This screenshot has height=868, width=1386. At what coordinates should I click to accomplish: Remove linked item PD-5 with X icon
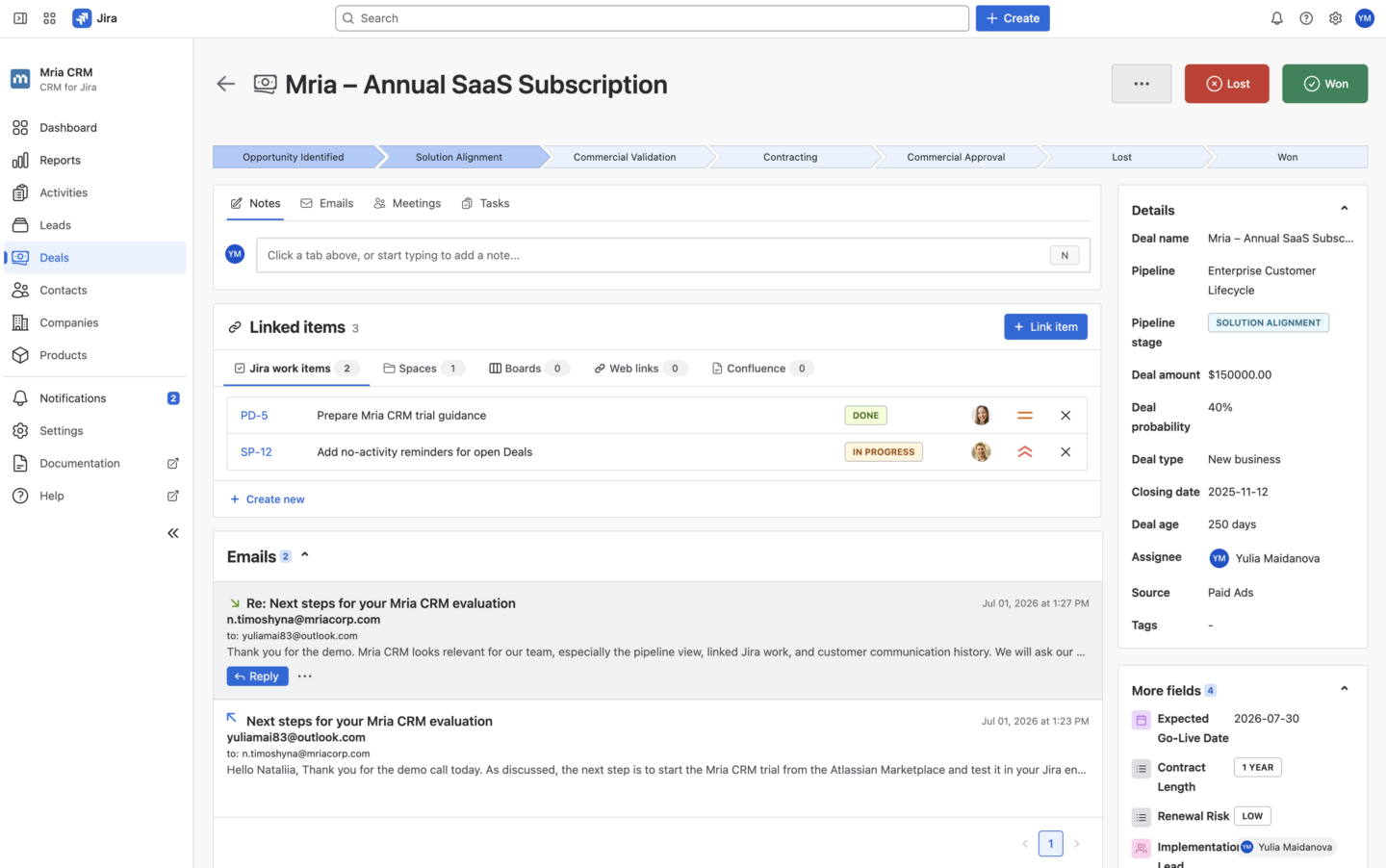point(1065,416)
